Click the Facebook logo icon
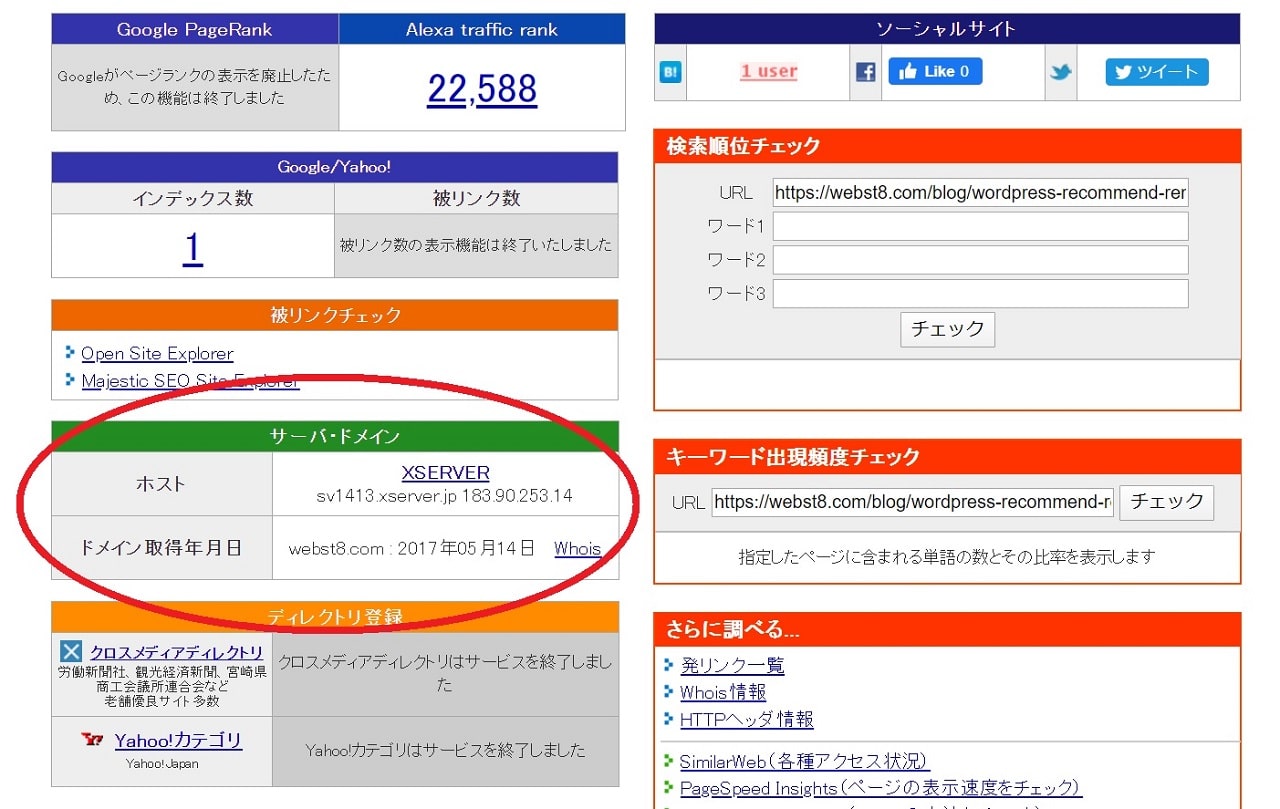The image size is (1280, 809). pyautogui.click(x=866, y=72)
